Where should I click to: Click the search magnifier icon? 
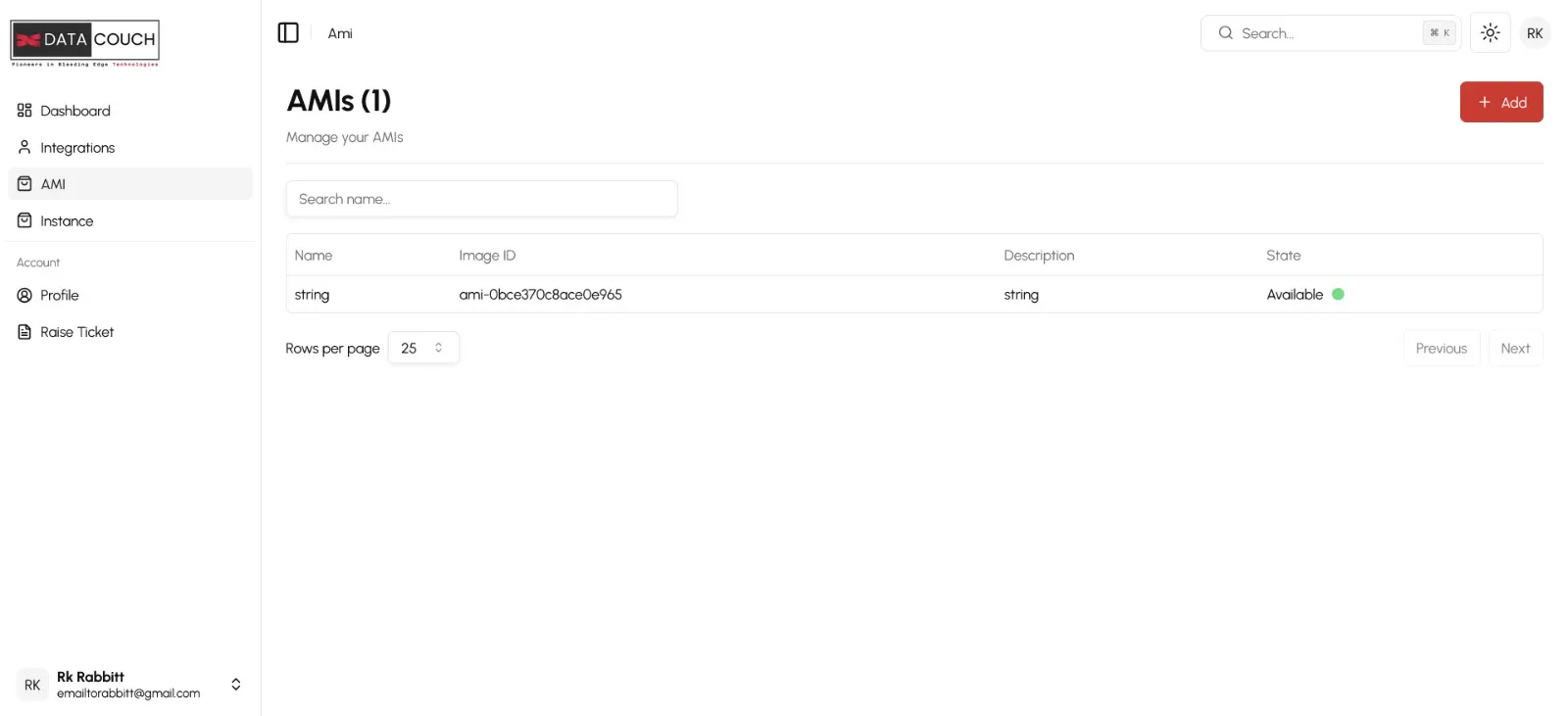pos(1226,33)
